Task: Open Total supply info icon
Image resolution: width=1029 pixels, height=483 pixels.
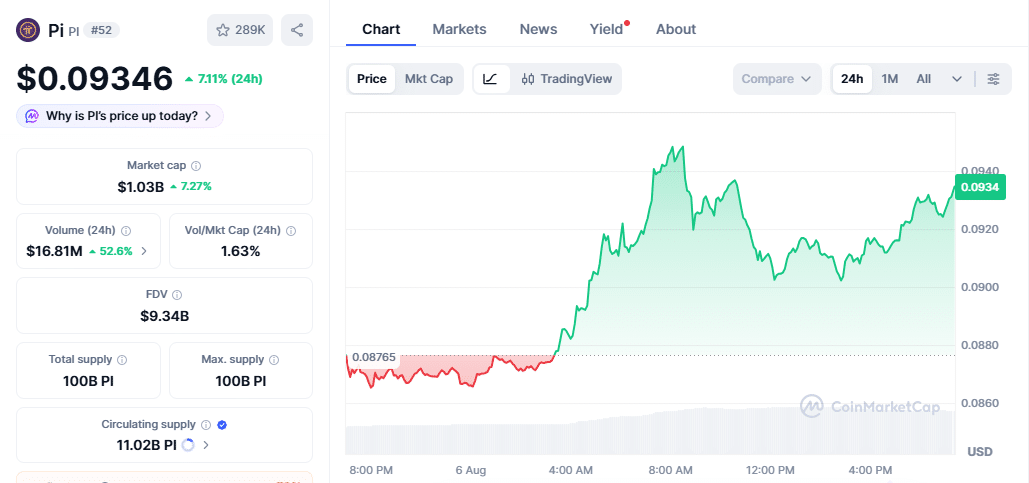Action: tap(122, 360)
